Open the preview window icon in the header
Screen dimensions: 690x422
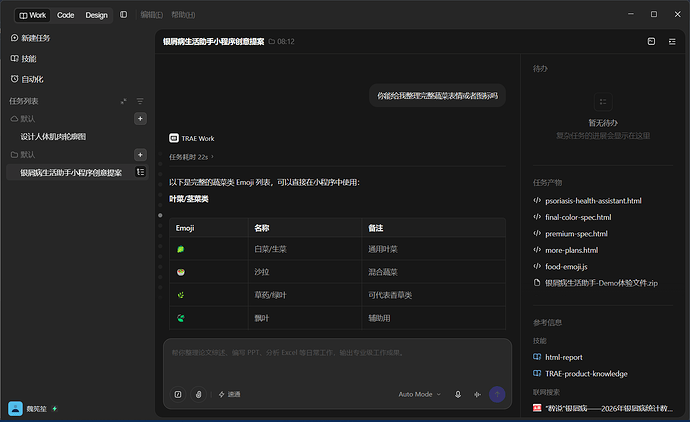651,41
